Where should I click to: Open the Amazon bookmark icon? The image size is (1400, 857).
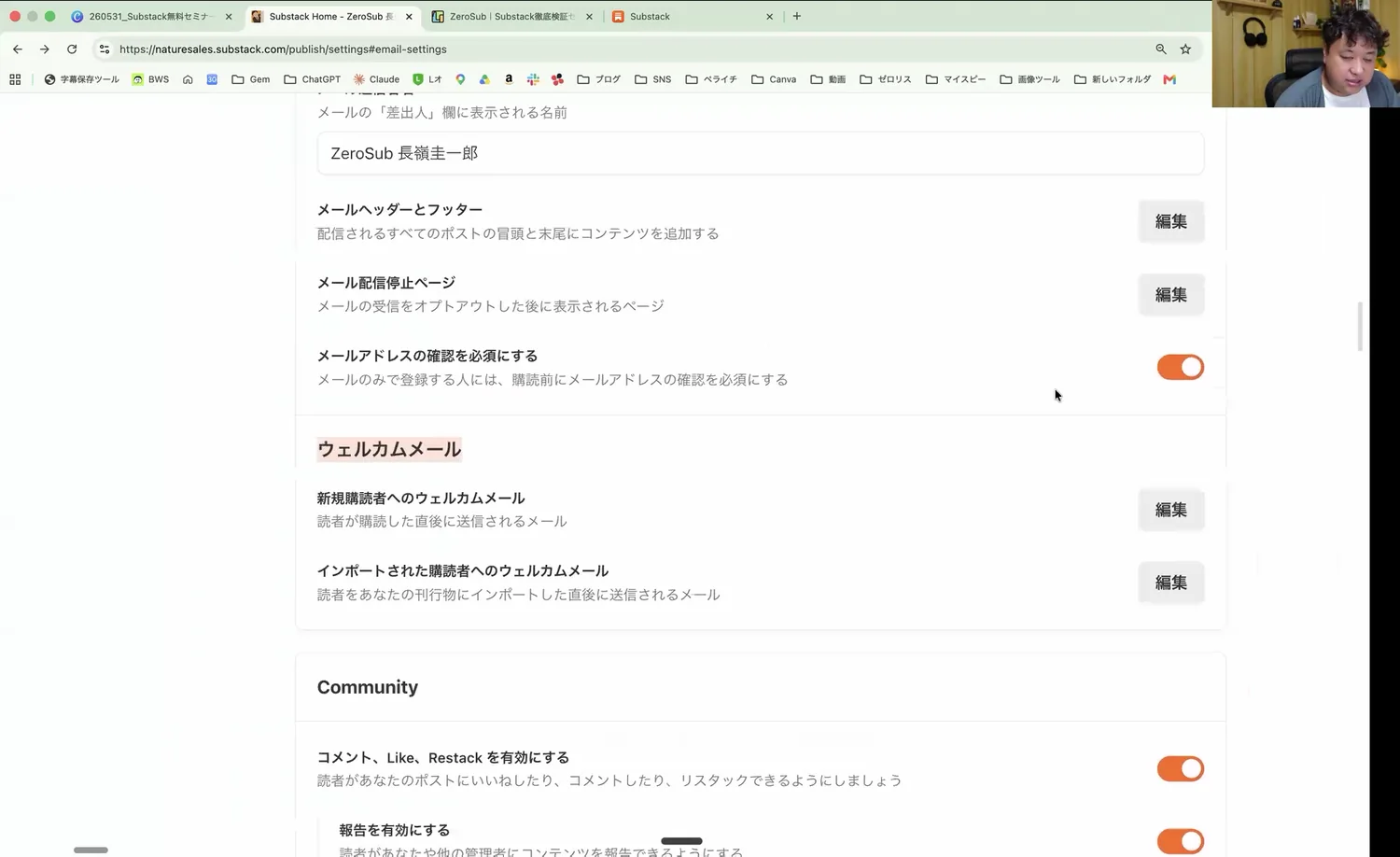point(509,79)
